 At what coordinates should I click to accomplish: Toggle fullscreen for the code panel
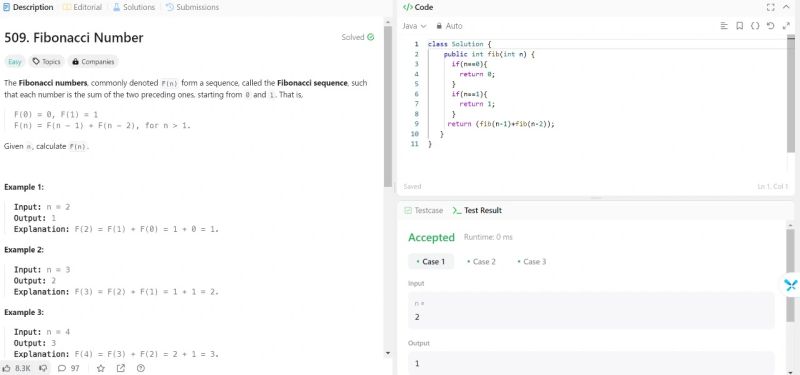click(x=770, y=7)
